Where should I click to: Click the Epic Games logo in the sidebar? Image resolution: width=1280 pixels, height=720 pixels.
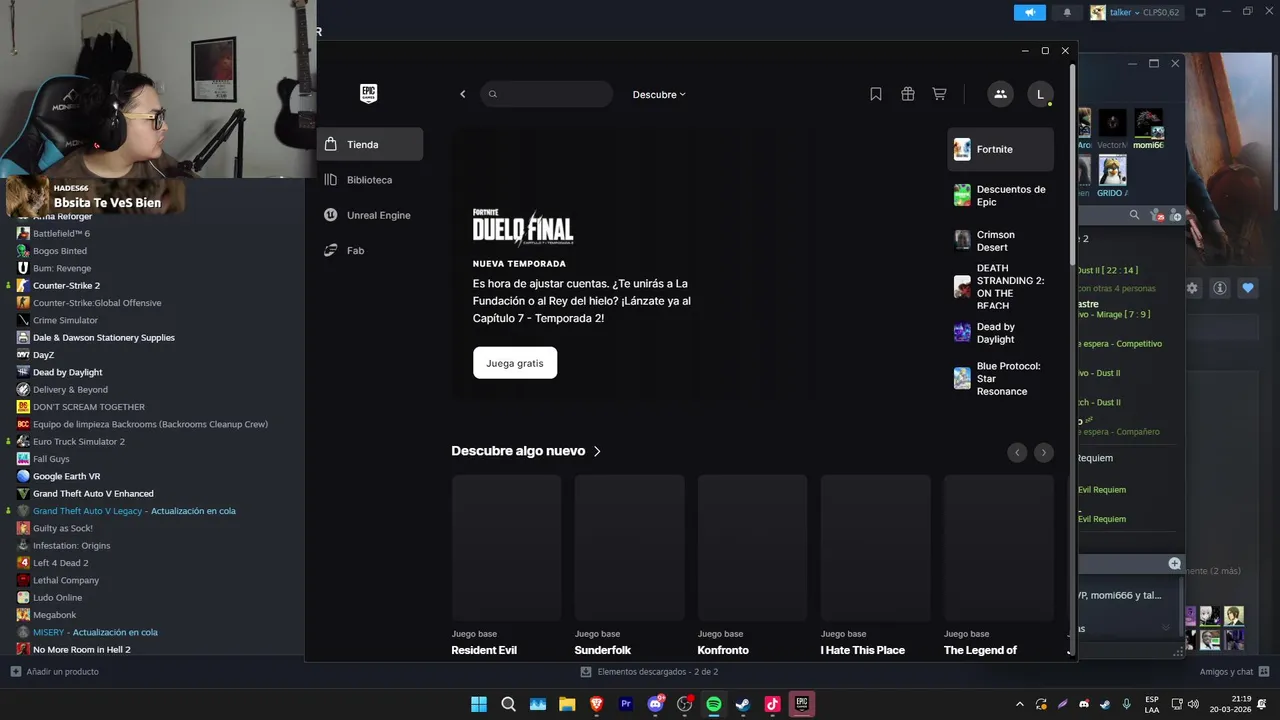[x=368, y=94]
